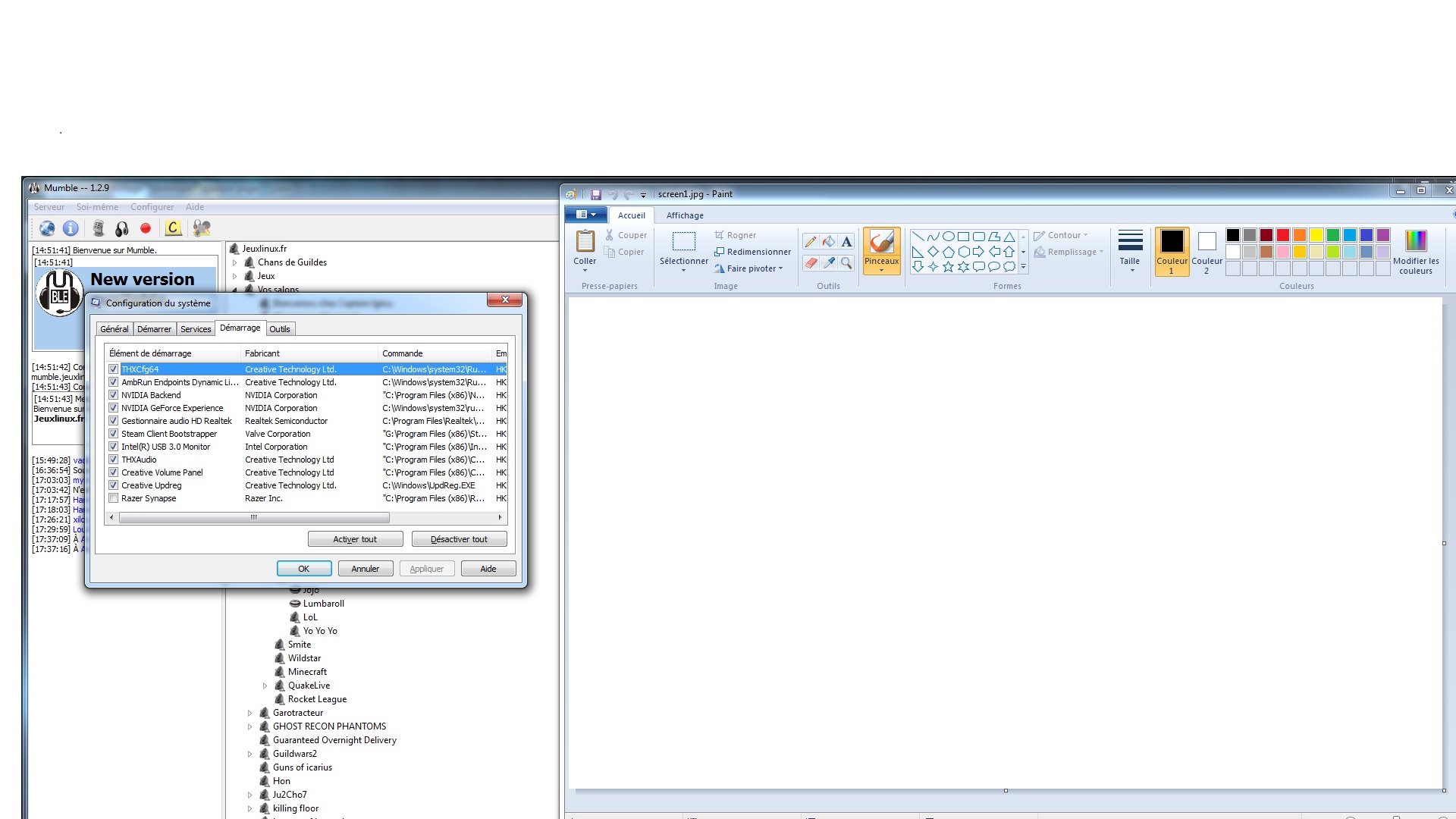Choose the five-point star shape in Paint
Viewport: 1456px width, 819px height.
(x=948, y=267)
